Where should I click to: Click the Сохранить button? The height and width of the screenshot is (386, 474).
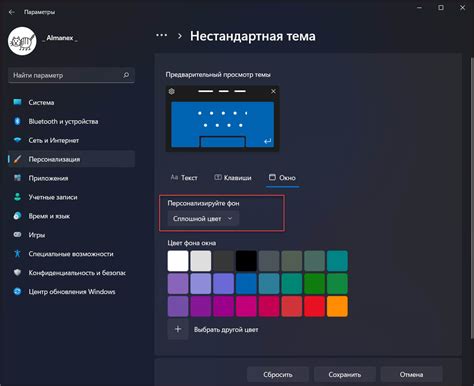click(345, 375)
